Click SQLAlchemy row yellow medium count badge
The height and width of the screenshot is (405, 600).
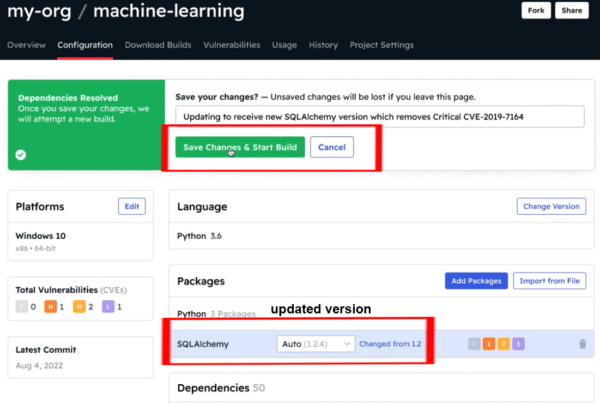pos(504,344)
